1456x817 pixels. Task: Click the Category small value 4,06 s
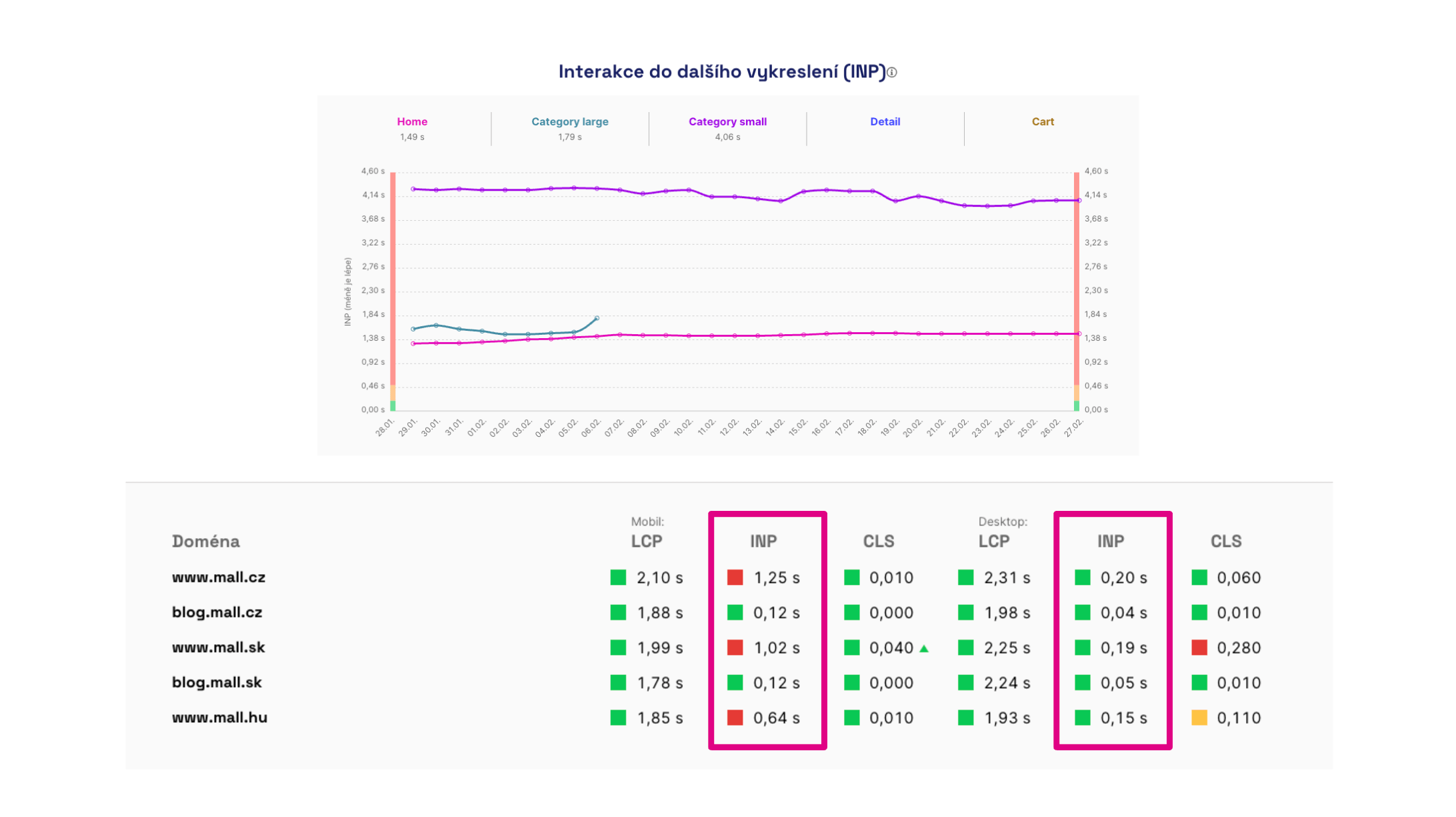click(x=727, y=137)
